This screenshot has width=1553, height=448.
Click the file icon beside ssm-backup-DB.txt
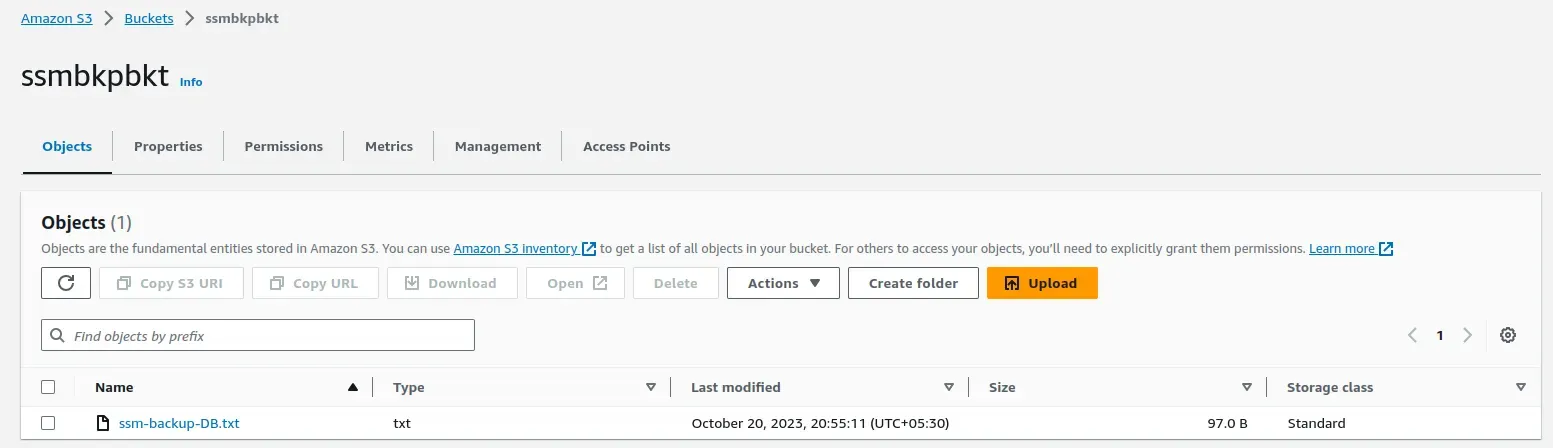pos(102,423)
